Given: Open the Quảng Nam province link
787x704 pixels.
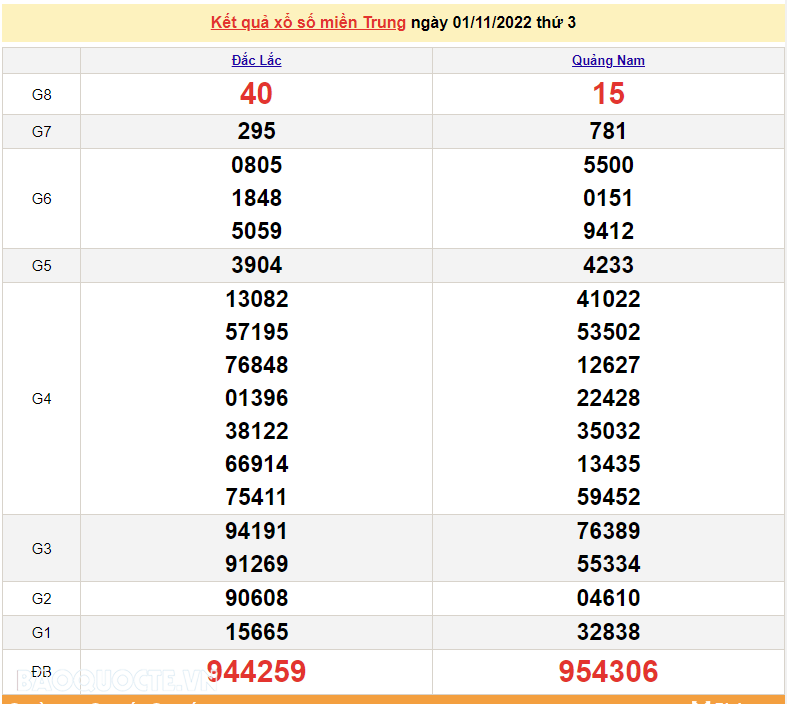Looking at the screenshot, I should pos(608,60).
